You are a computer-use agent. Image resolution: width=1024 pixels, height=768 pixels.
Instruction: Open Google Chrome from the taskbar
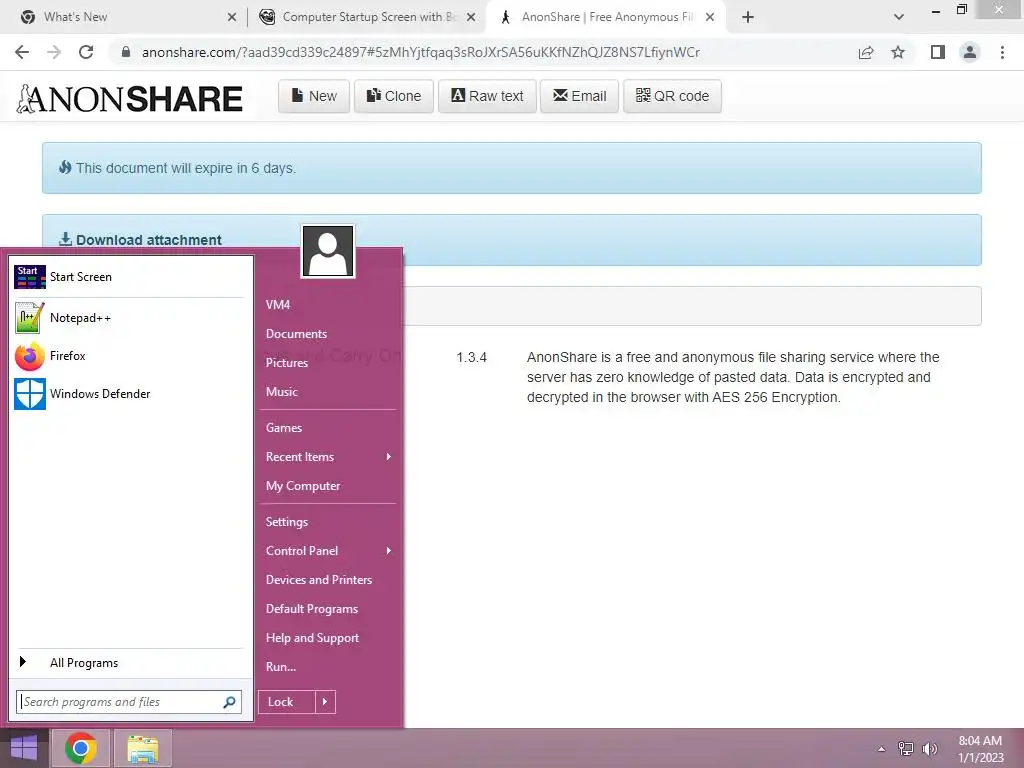click(81, 748)
